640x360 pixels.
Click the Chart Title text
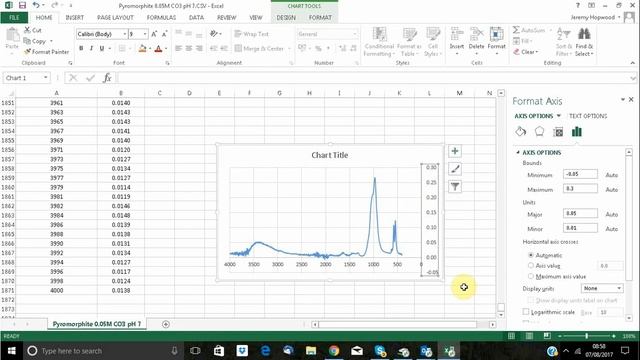click(x=330, y=155)
